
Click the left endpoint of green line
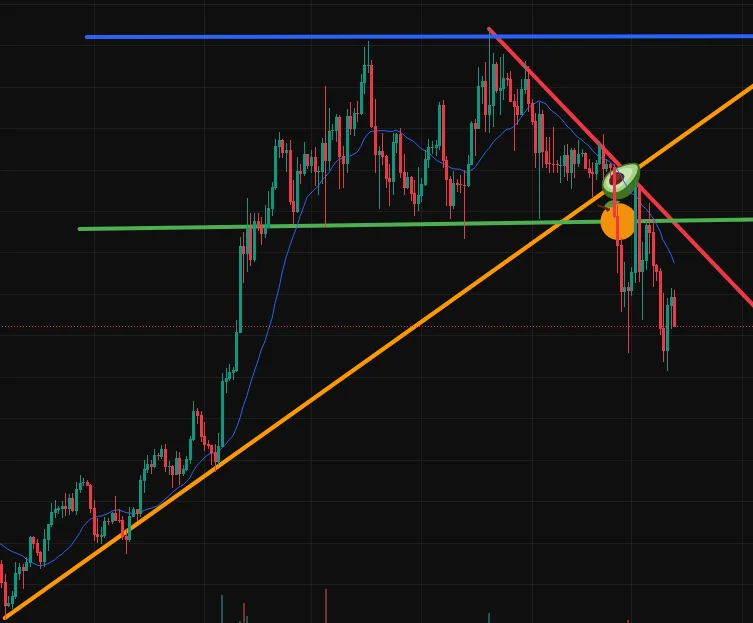80,229
